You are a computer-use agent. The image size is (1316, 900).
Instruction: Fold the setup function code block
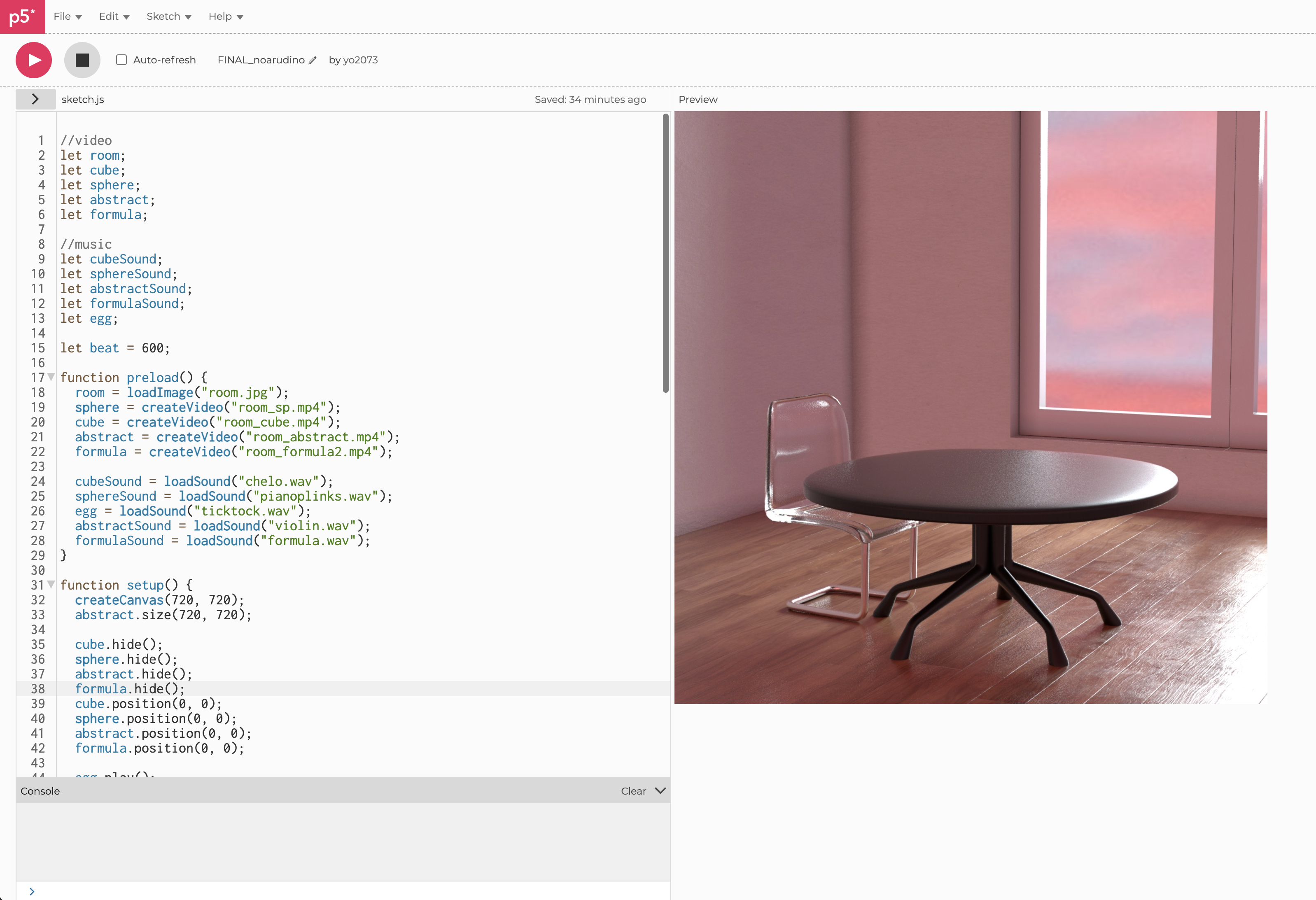(x=51, y=584)
